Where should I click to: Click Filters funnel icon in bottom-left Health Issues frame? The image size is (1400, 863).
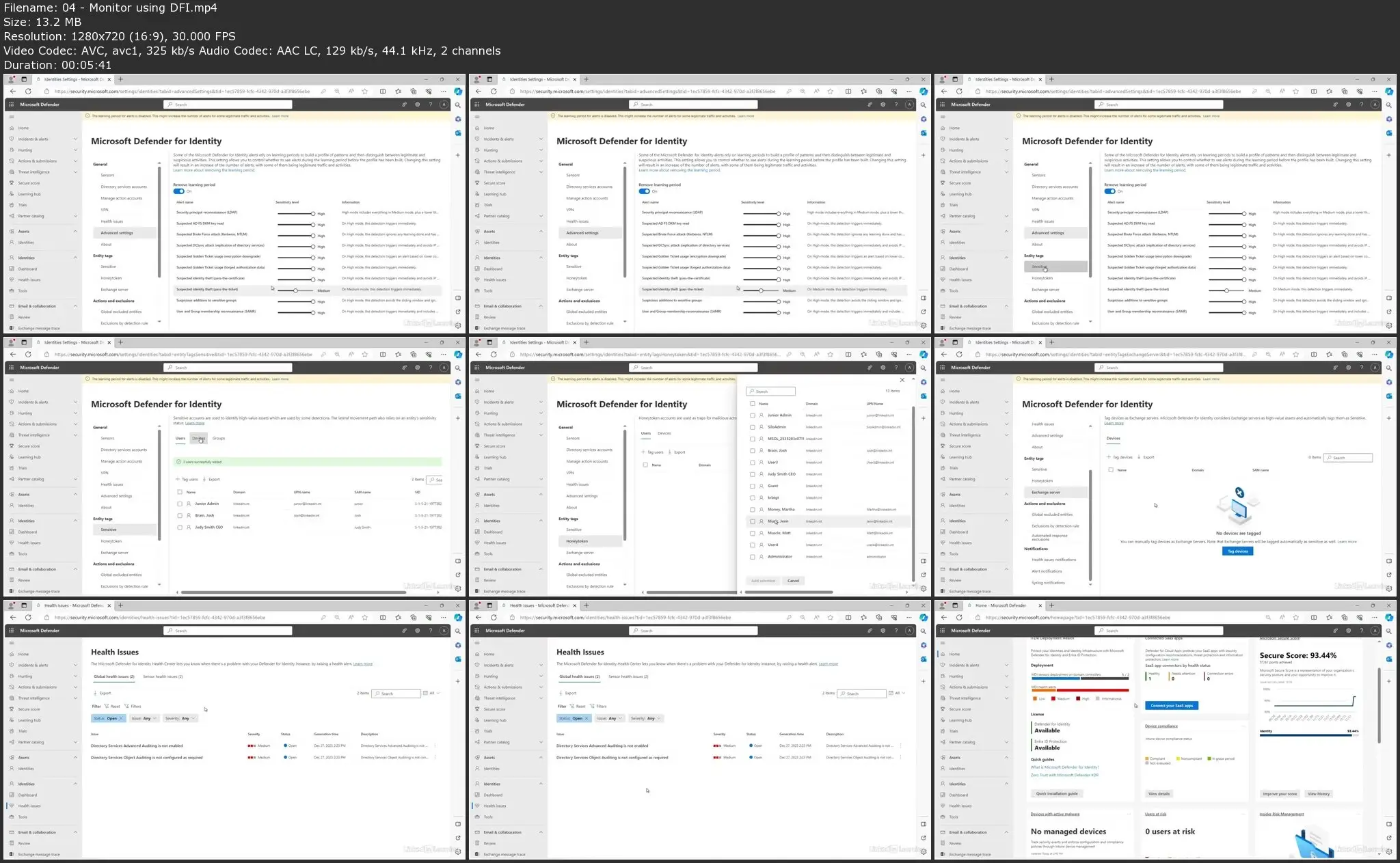(127, 706)
